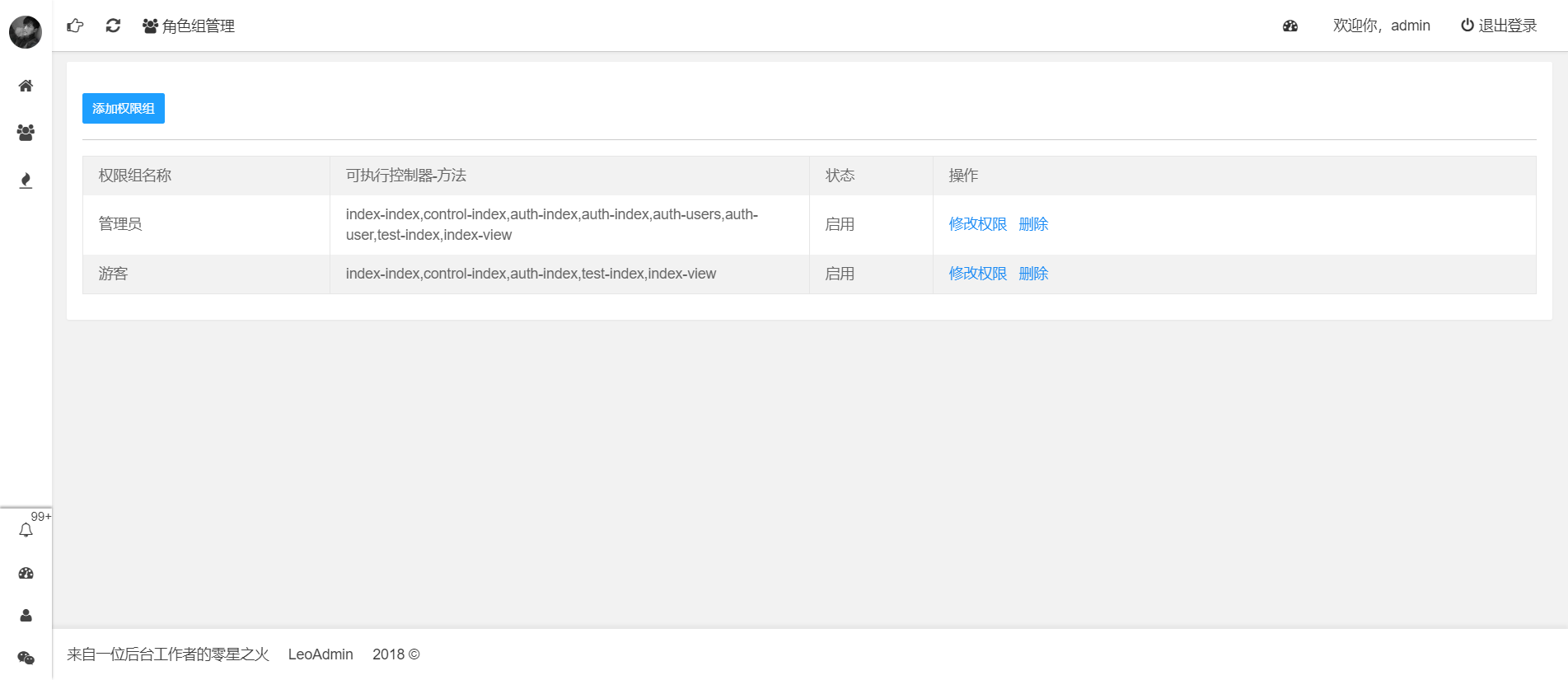Select the 角色组管理 breadcrumb title

[189, 26]
